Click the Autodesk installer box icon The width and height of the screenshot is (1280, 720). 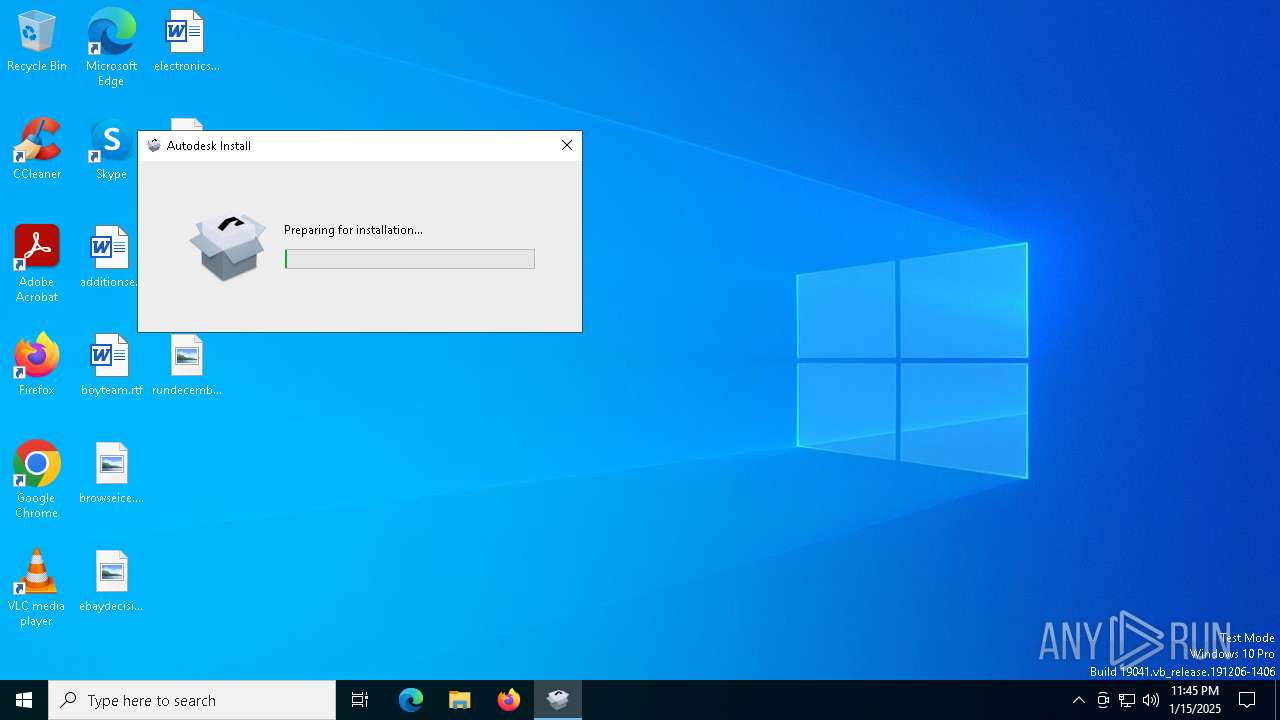(228, 246)
